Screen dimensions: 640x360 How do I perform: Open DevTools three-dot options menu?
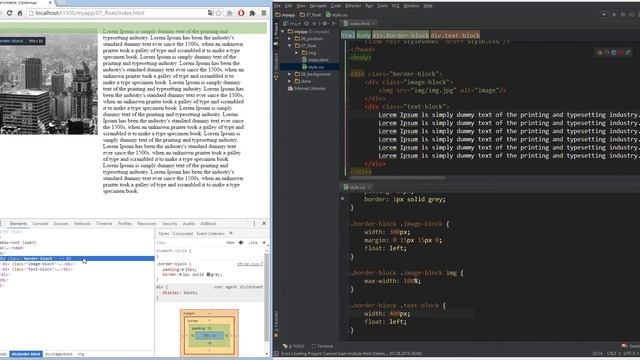point(254,224)
